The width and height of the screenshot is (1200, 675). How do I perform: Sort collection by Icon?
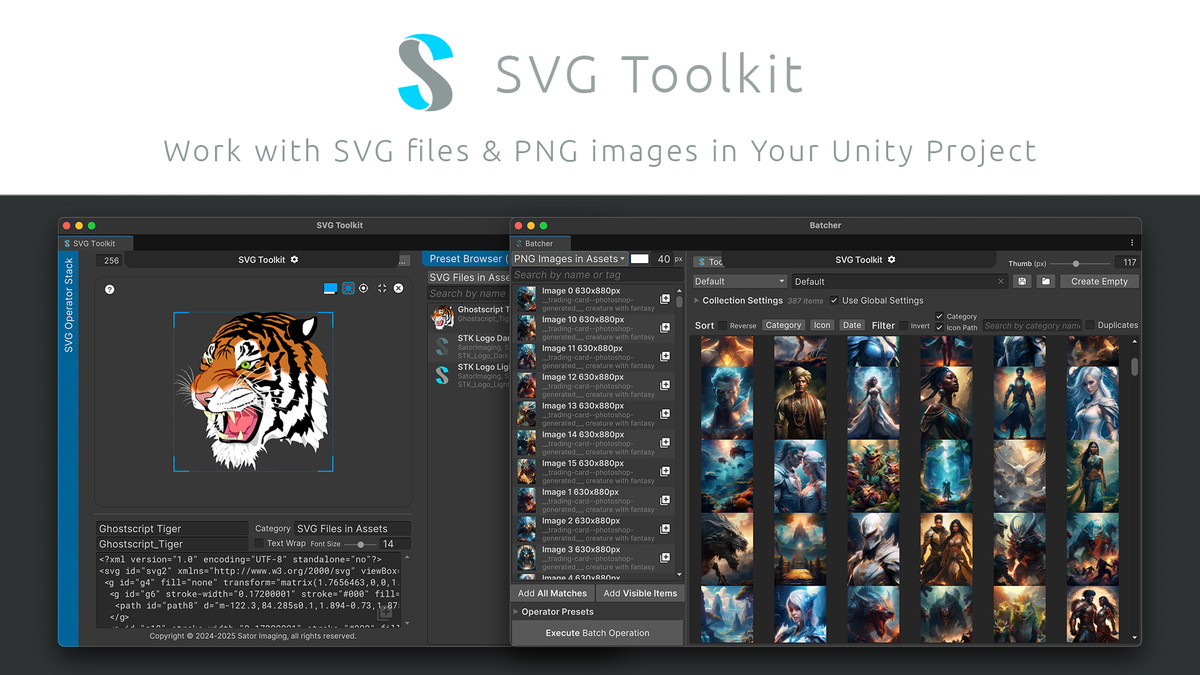tap(822, 325)
